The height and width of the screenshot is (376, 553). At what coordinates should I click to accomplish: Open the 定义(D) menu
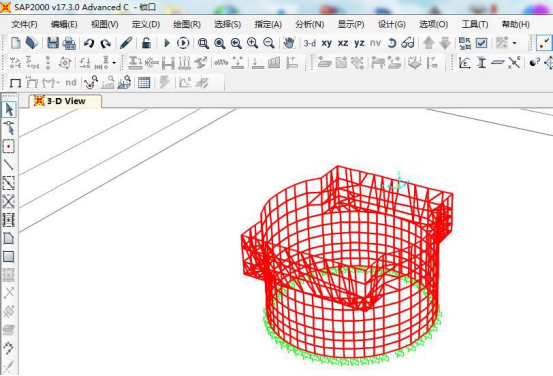(x=146, y=24)
